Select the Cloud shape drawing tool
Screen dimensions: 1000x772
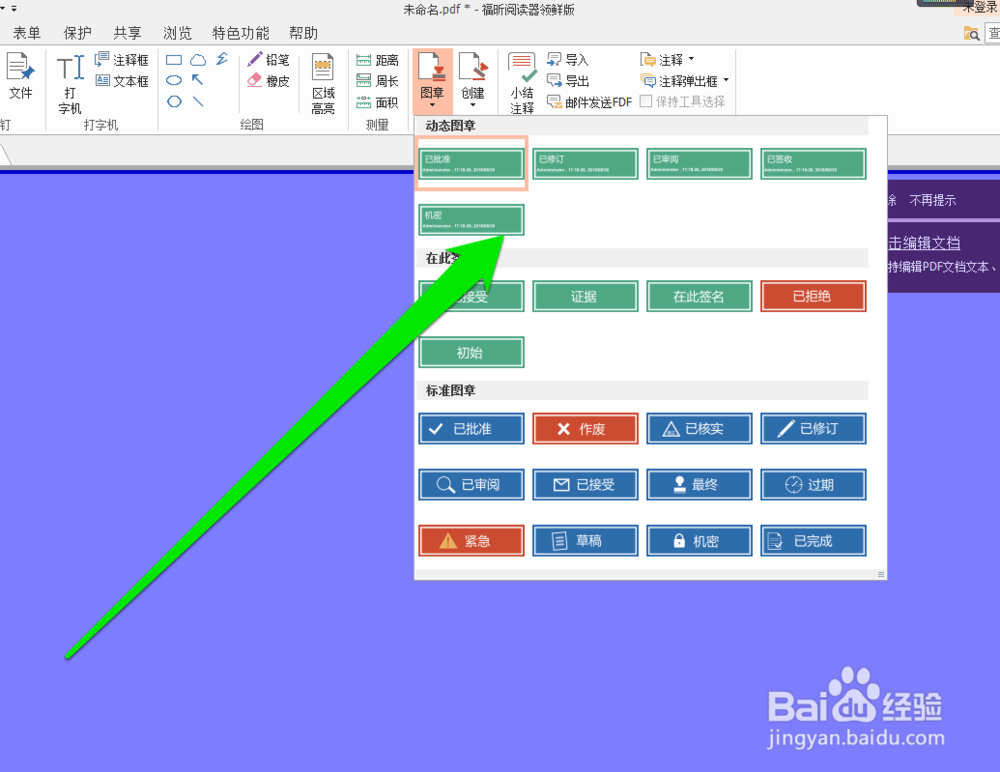tap(197, 59)
